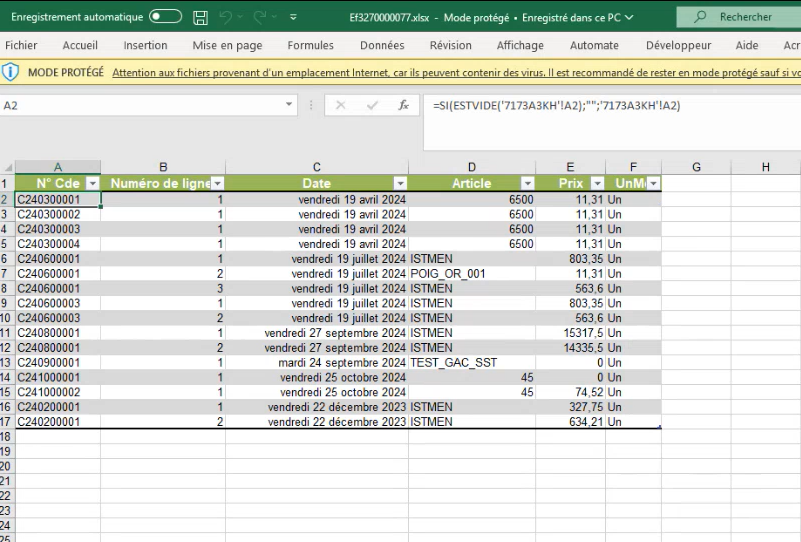Open the Article column filter dropdown
Image resolution: width=801 pixels, height=542 pixels.
coord(527,184)
